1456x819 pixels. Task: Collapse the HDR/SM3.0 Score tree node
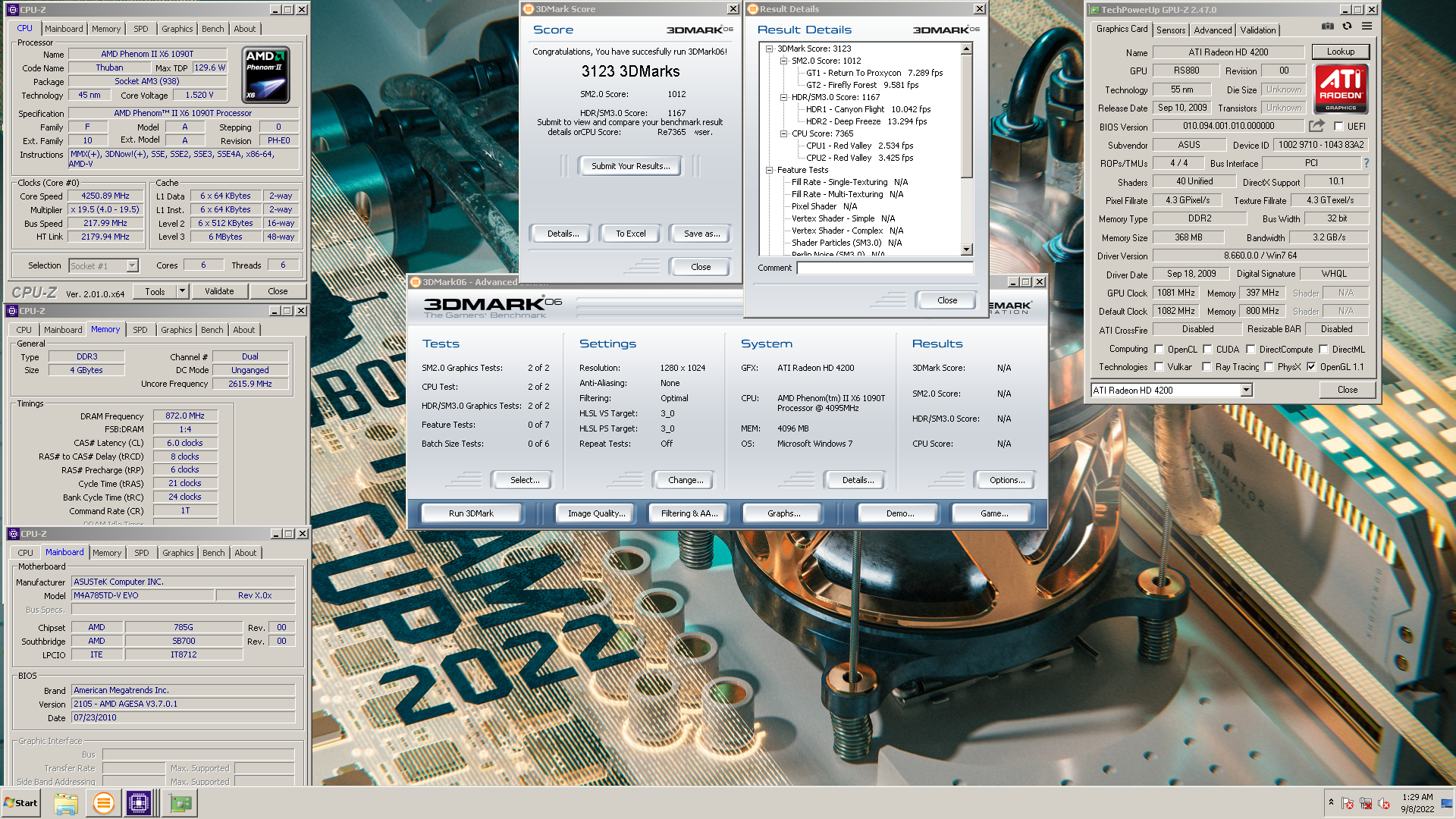click(783, 97)
